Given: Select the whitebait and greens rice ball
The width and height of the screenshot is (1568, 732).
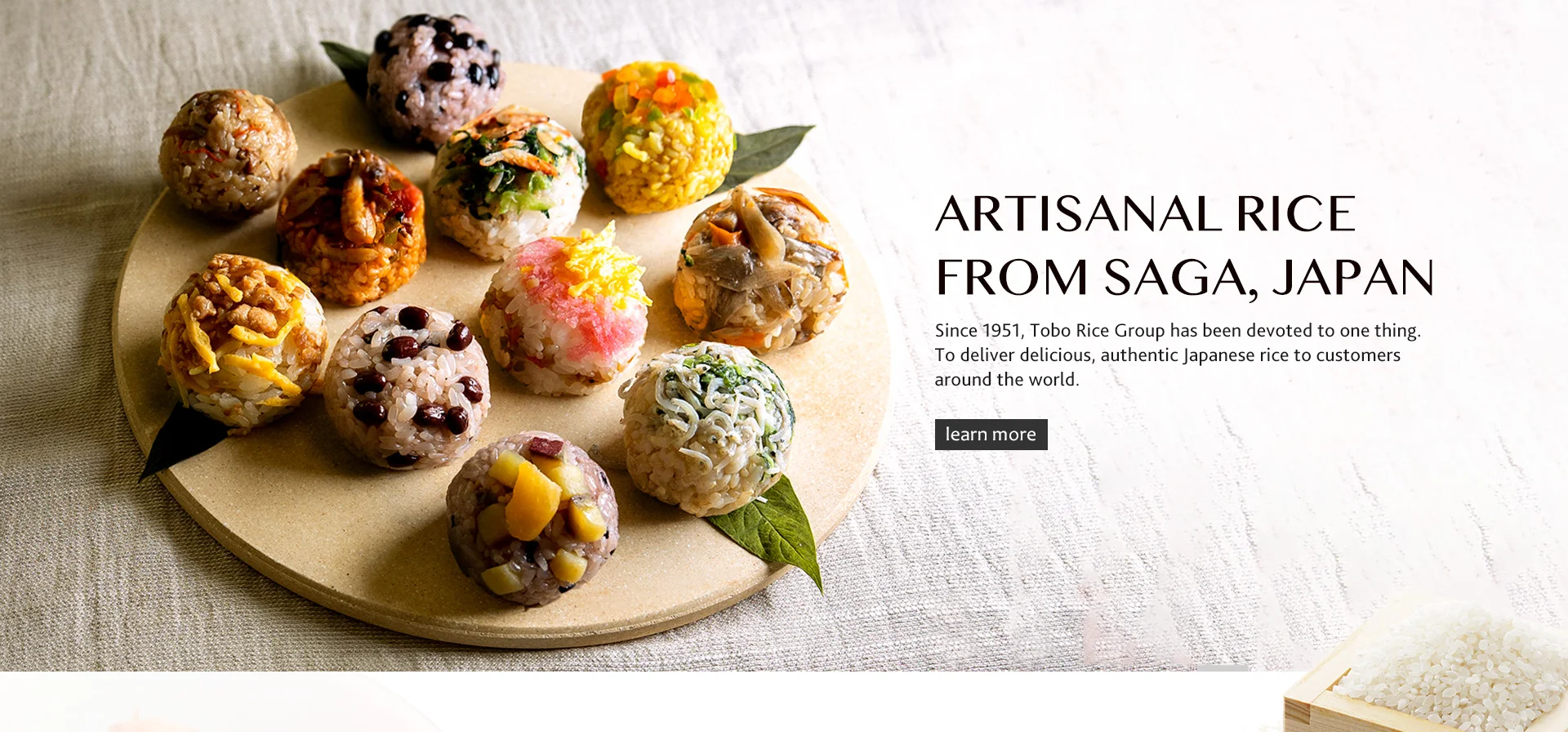Looking at the screenshot, I should [707, 429].
